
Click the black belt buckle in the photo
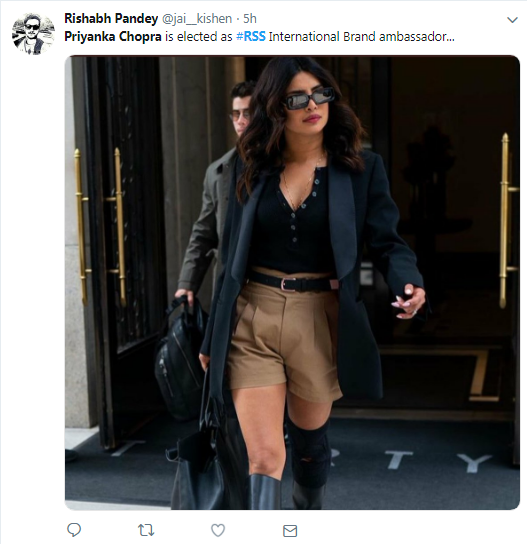287,283
